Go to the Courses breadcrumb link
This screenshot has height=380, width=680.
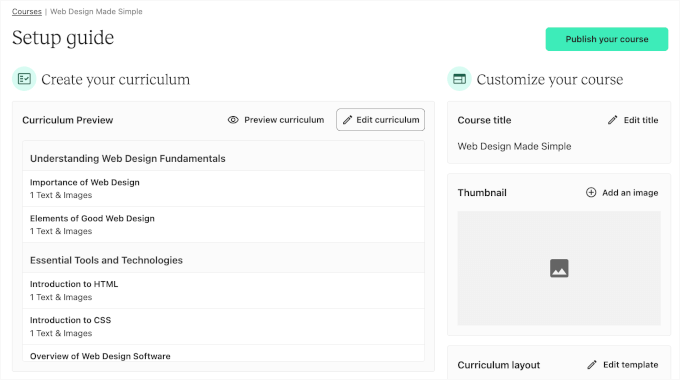coord(27,12)
